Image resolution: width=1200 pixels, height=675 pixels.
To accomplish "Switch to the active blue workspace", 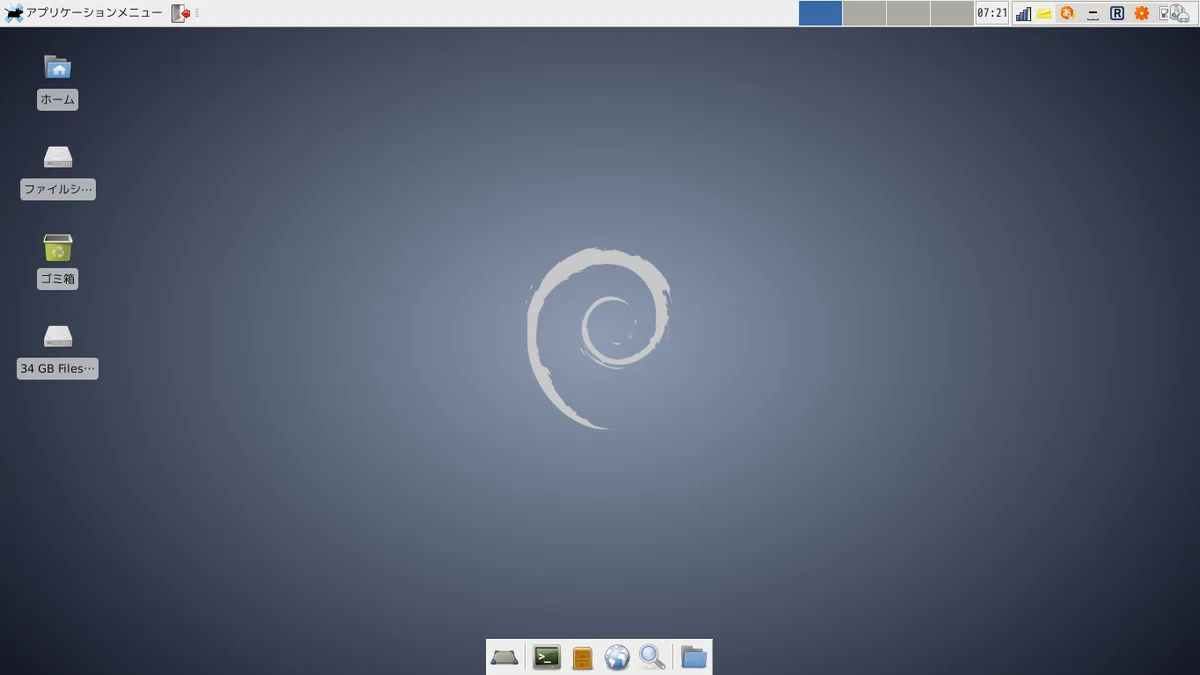I will [x=820, y=13].
